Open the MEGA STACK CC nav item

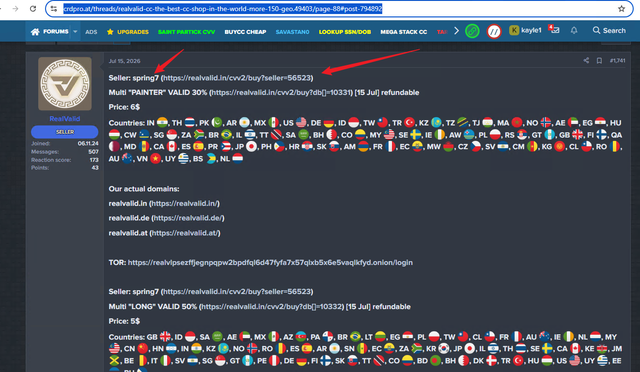click(x=404, y=32)
